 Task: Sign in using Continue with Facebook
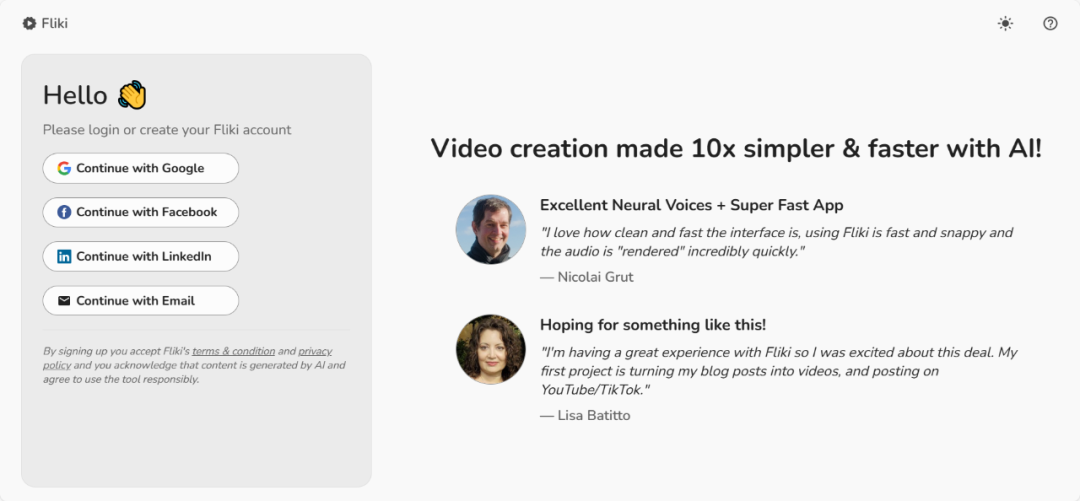point(141,212)
